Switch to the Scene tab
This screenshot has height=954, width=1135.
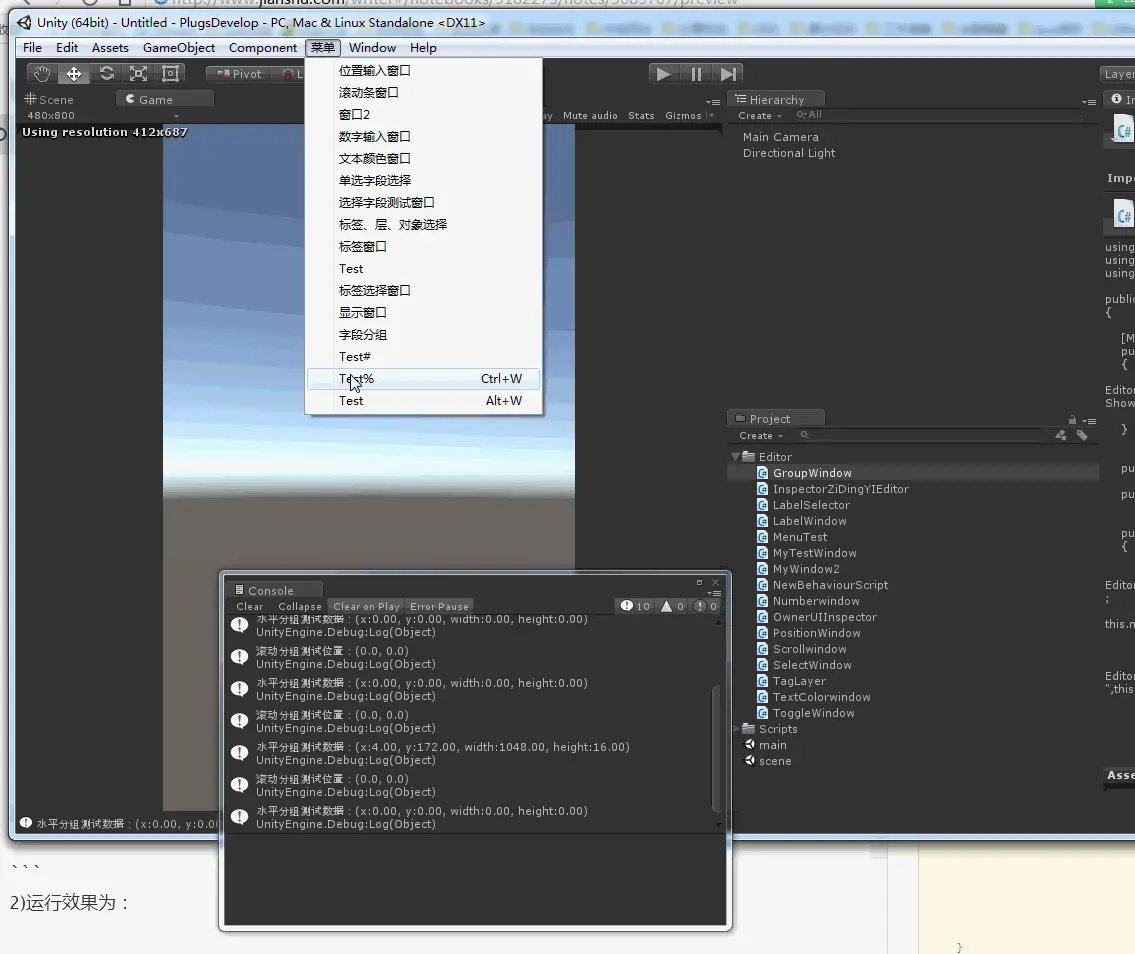point(49,100)
